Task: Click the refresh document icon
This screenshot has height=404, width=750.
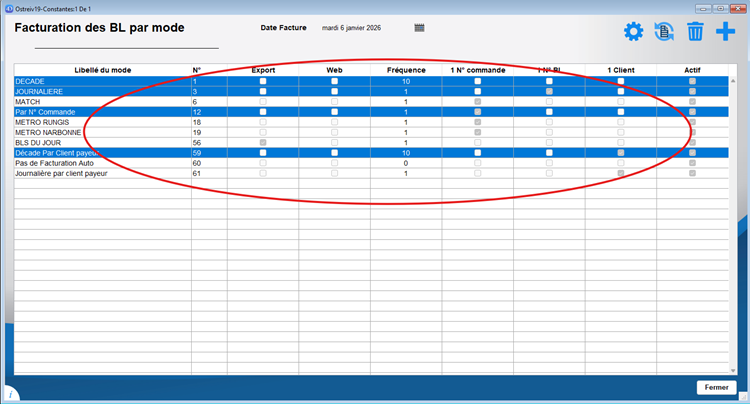Action: tap(664, 32)
